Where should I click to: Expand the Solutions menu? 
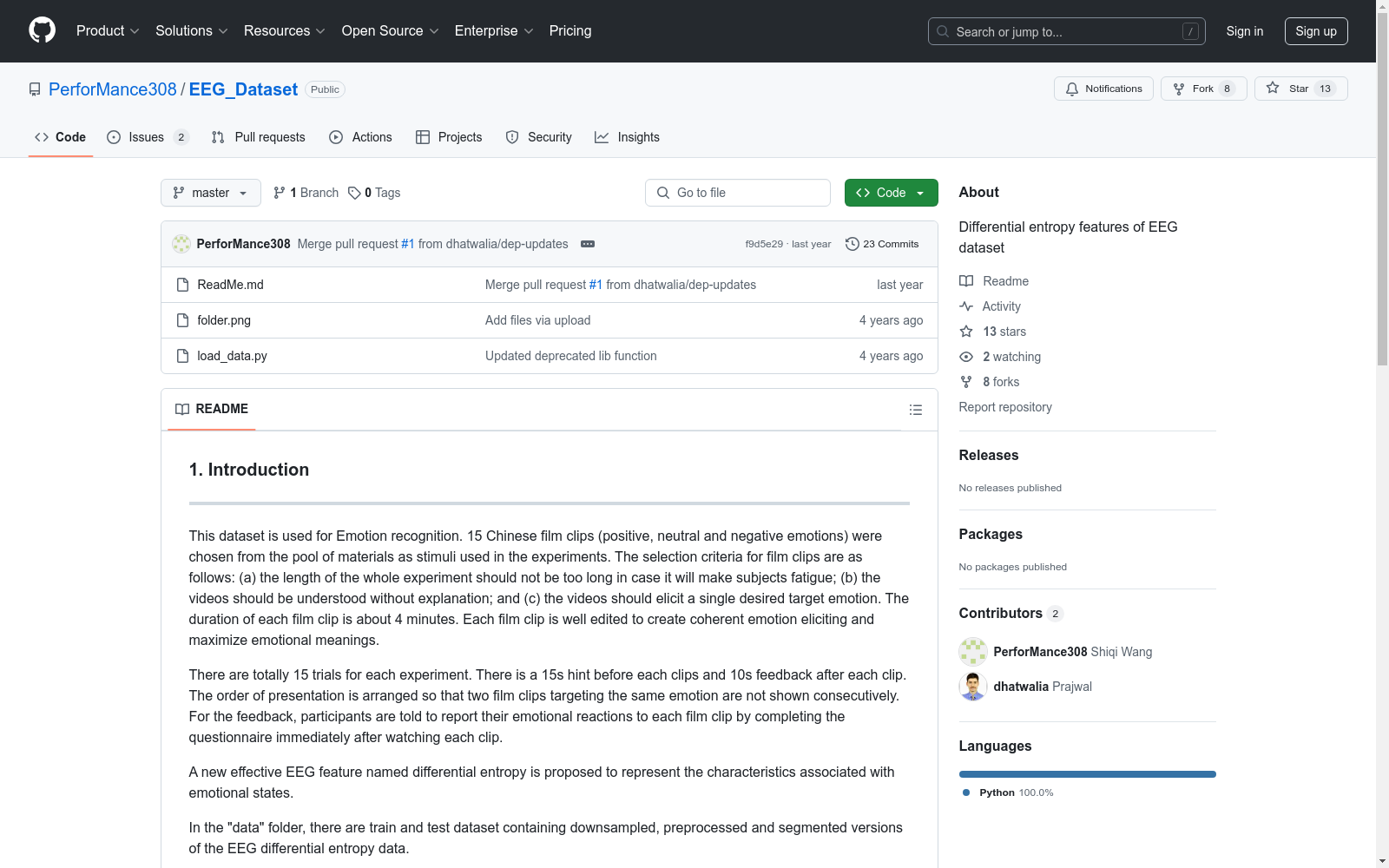point(191,31)
